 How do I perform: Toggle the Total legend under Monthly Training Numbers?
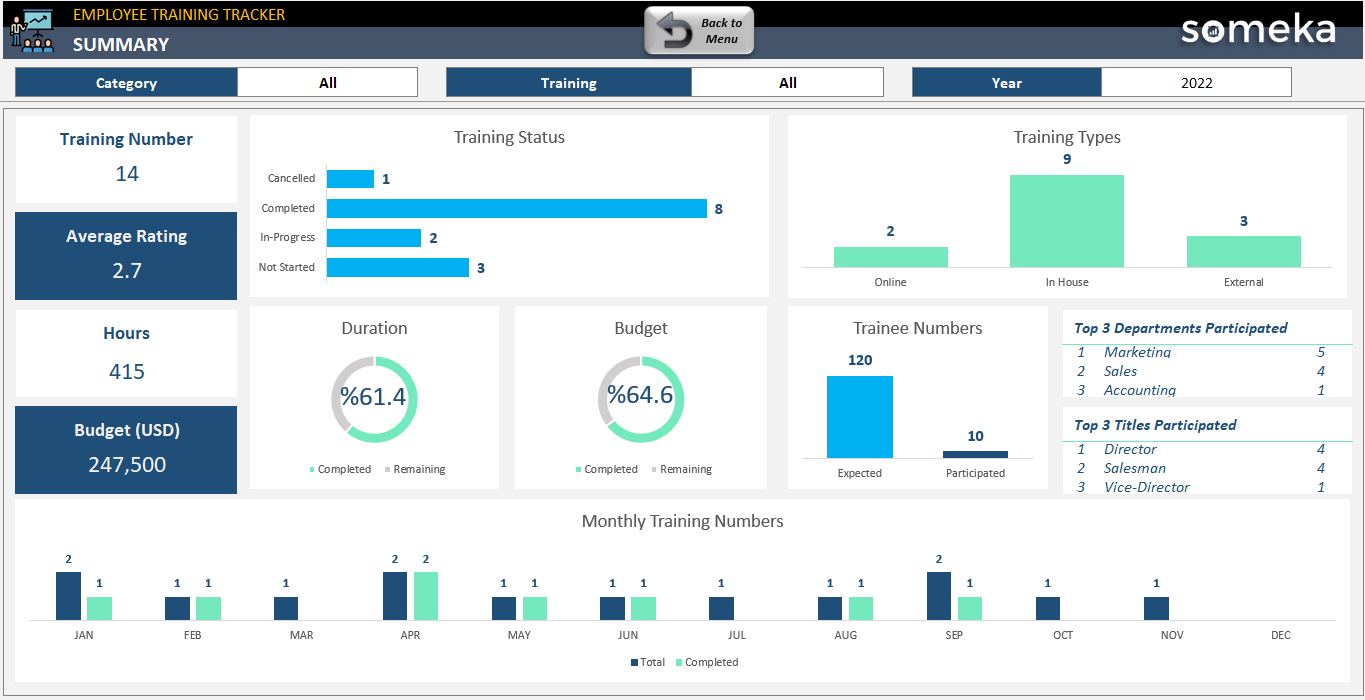[648, 661]
